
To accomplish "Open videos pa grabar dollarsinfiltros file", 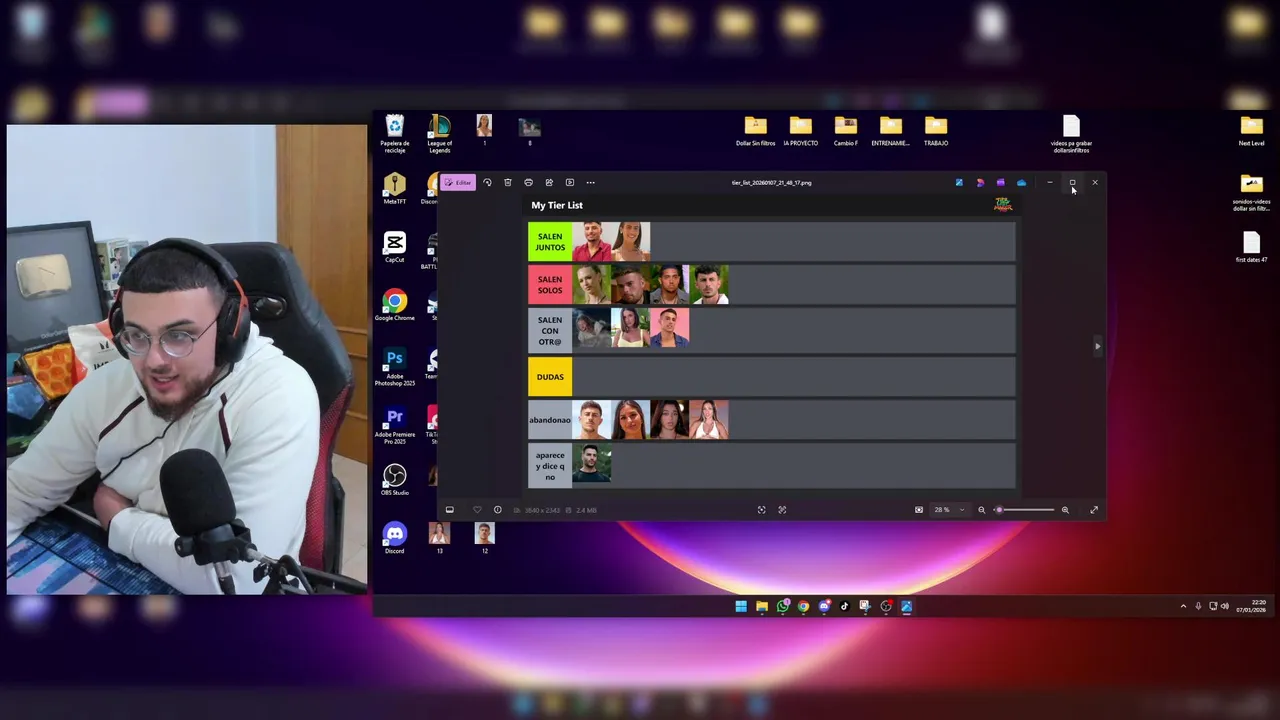I will coord(1071,134).
